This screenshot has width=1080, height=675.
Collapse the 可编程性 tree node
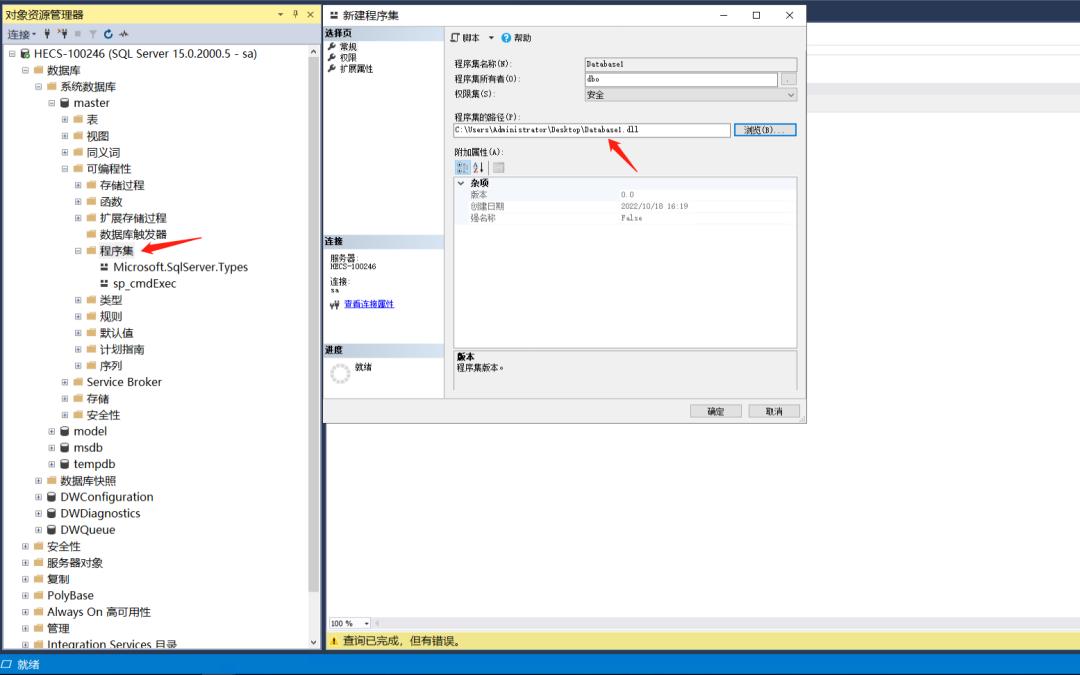[x=65, y=168]
